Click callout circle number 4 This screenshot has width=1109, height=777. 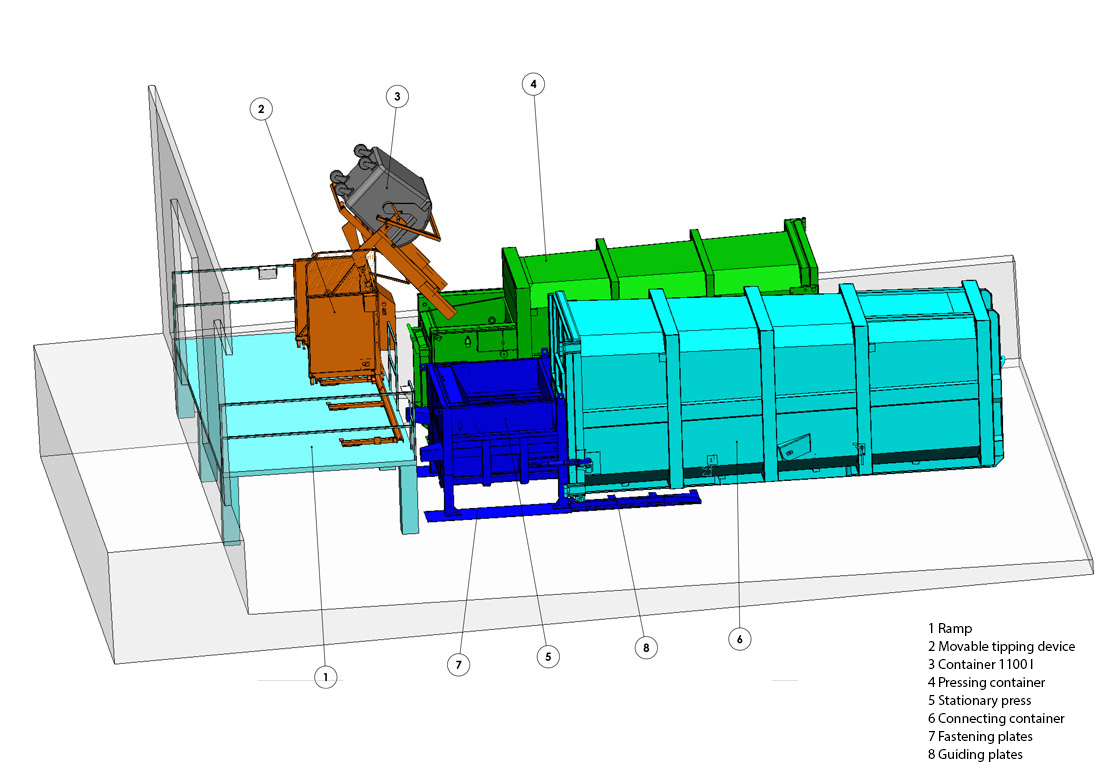pos(533,84)
